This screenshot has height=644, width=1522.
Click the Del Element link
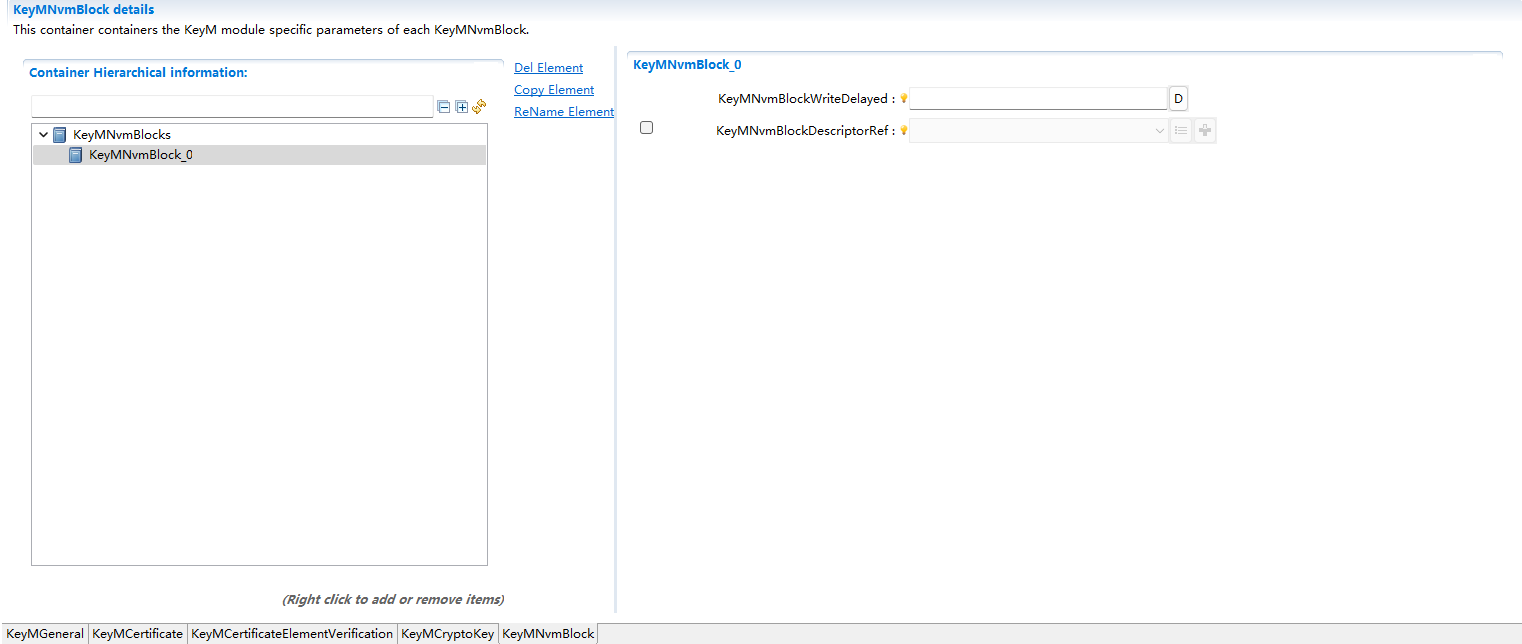pos(548,67)
